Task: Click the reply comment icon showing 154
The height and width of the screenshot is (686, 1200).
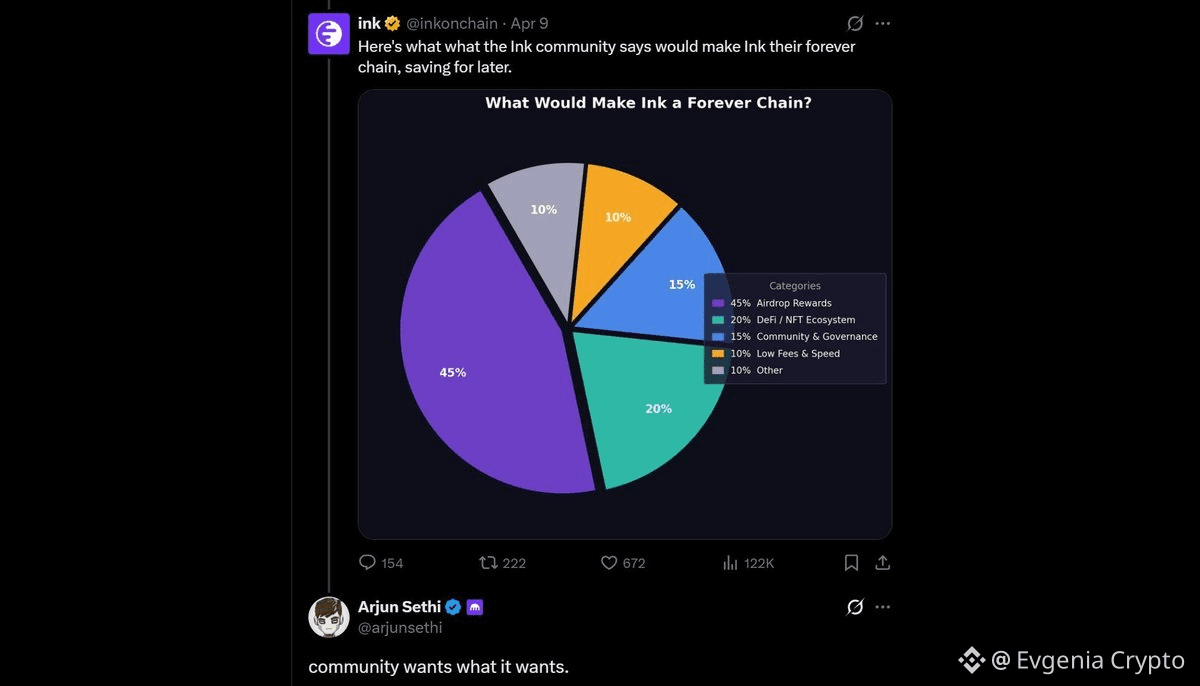Action: point(367,563)
